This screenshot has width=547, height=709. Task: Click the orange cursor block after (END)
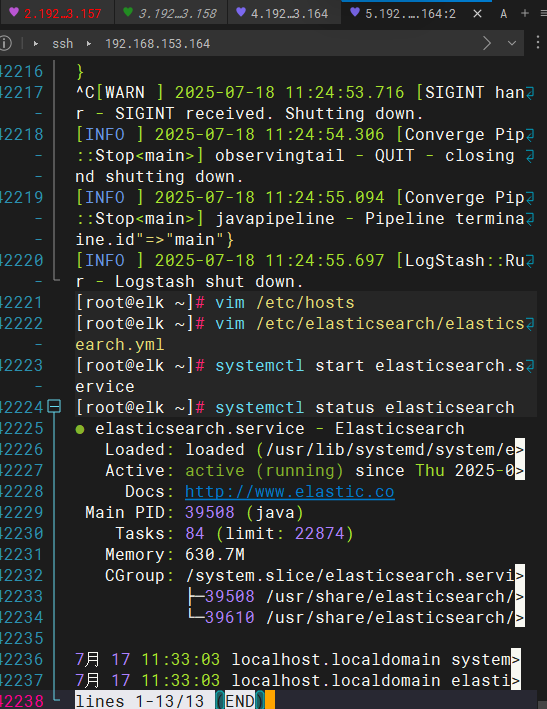click(x=270, y=701)
